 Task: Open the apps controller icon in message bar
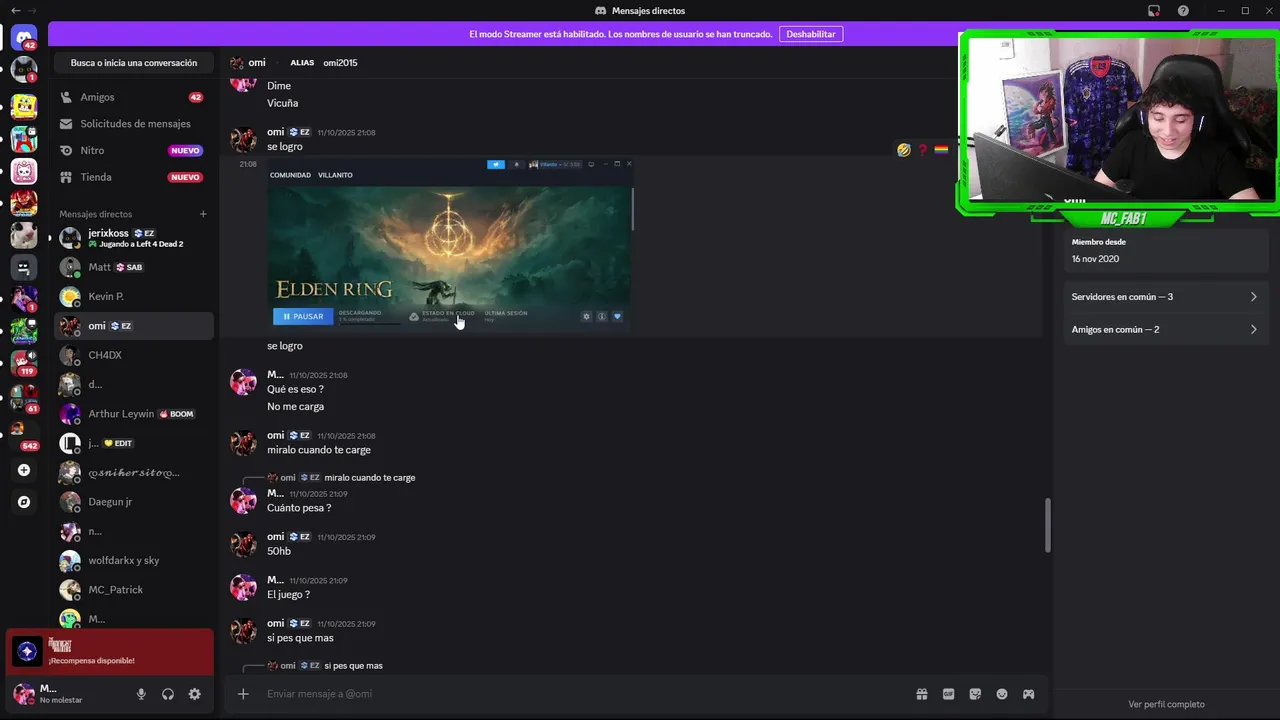tap(1028, 694)
